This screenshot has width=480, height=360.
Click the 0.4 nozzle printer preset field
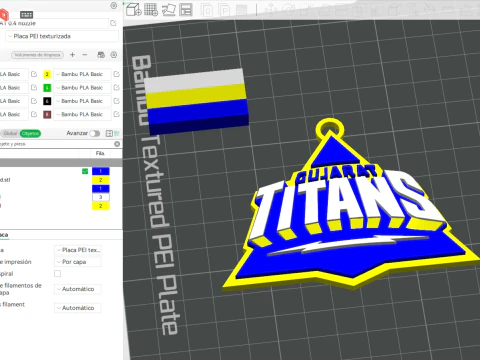[54, 23]
